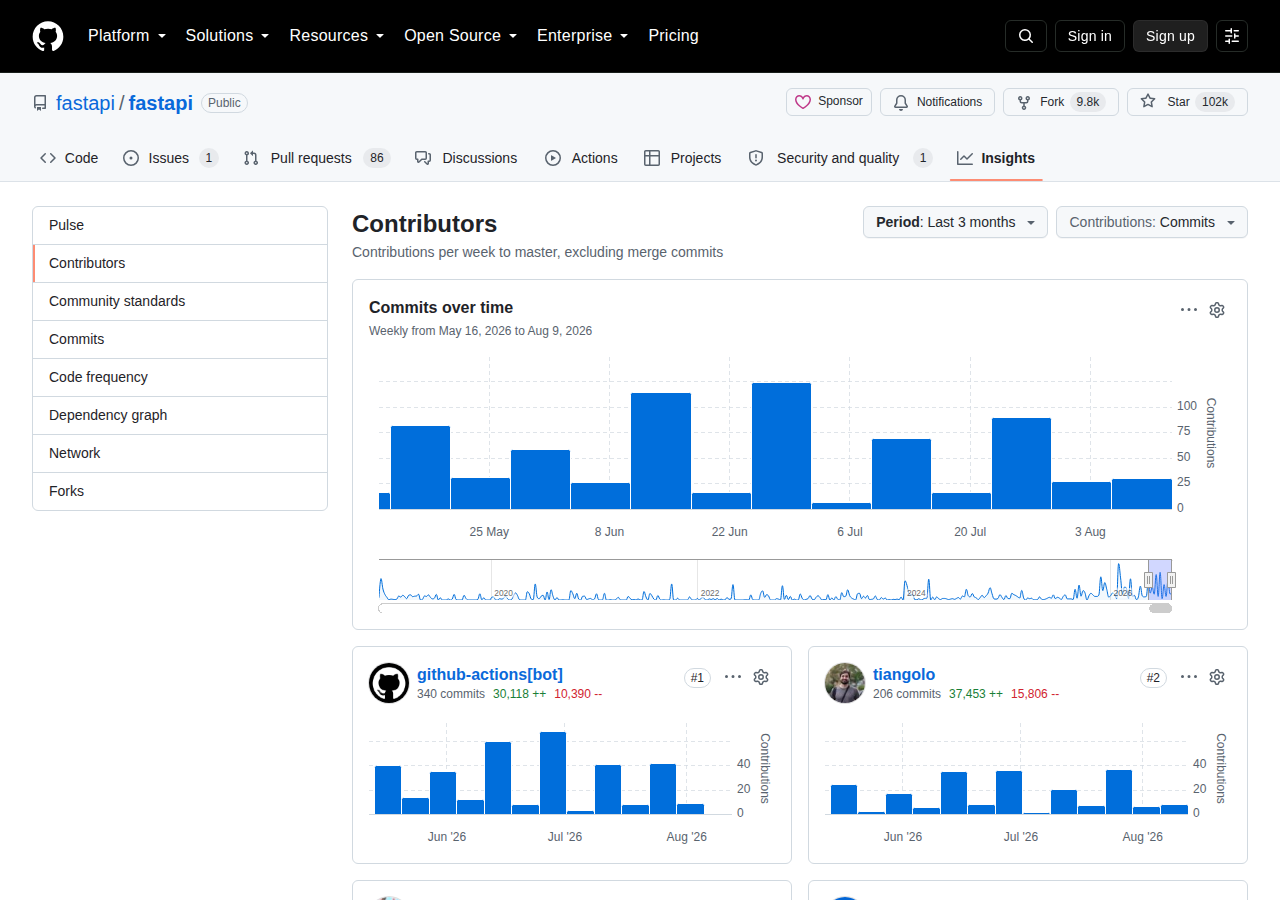The height and width of the screenshot is (900, 1280).
Task: Open the fastapi owner link
Action: click(x=85, y=103)
